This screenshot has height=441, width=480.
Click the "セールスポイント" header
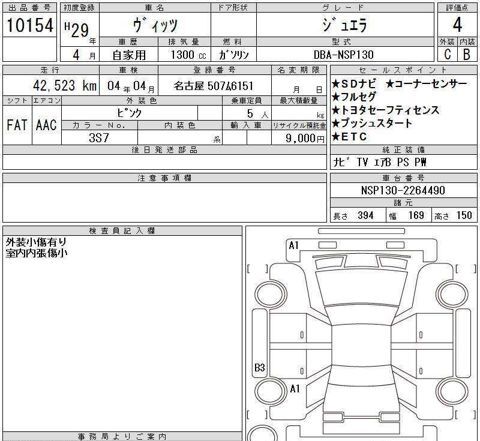(x=403, y=70)
